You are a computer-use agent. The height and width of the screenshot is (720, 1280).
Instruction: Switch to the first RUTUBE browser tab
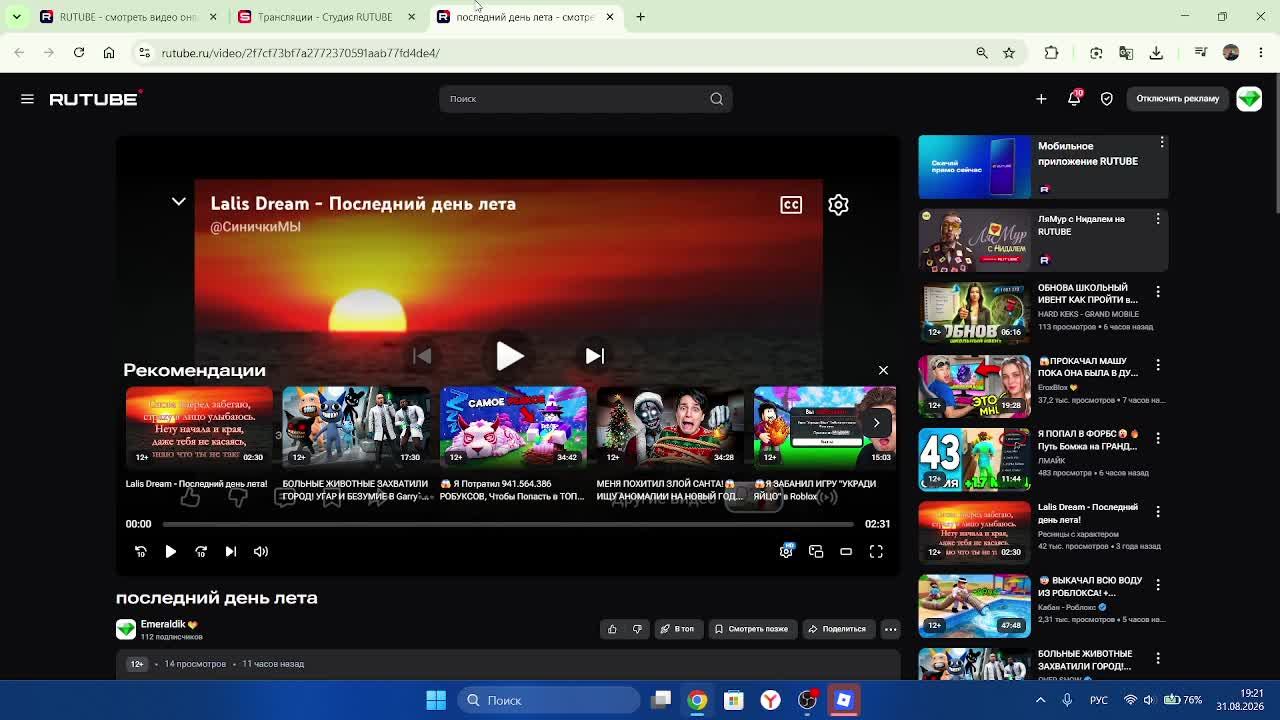[x=127, y=17]
